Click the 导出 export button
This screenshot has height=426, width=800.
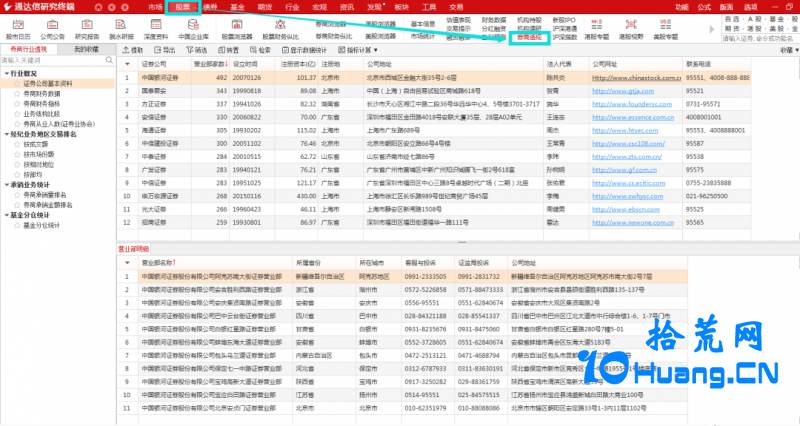click(x=164, y=50)
